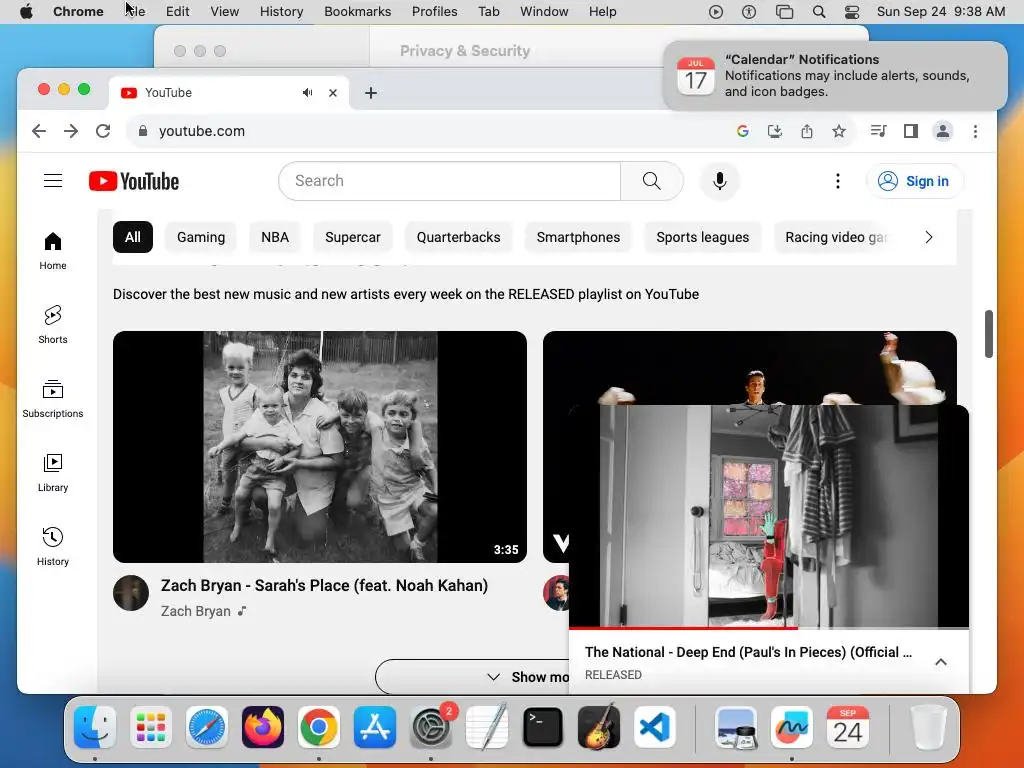Click Show more dropdown button

472,677
